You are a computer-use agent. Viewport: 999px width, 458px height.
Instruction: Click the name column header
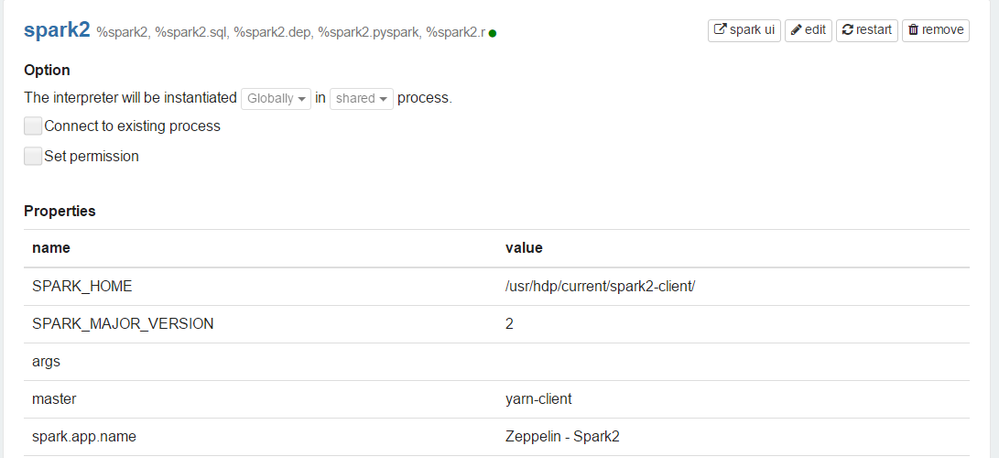[x=51, y=247]
